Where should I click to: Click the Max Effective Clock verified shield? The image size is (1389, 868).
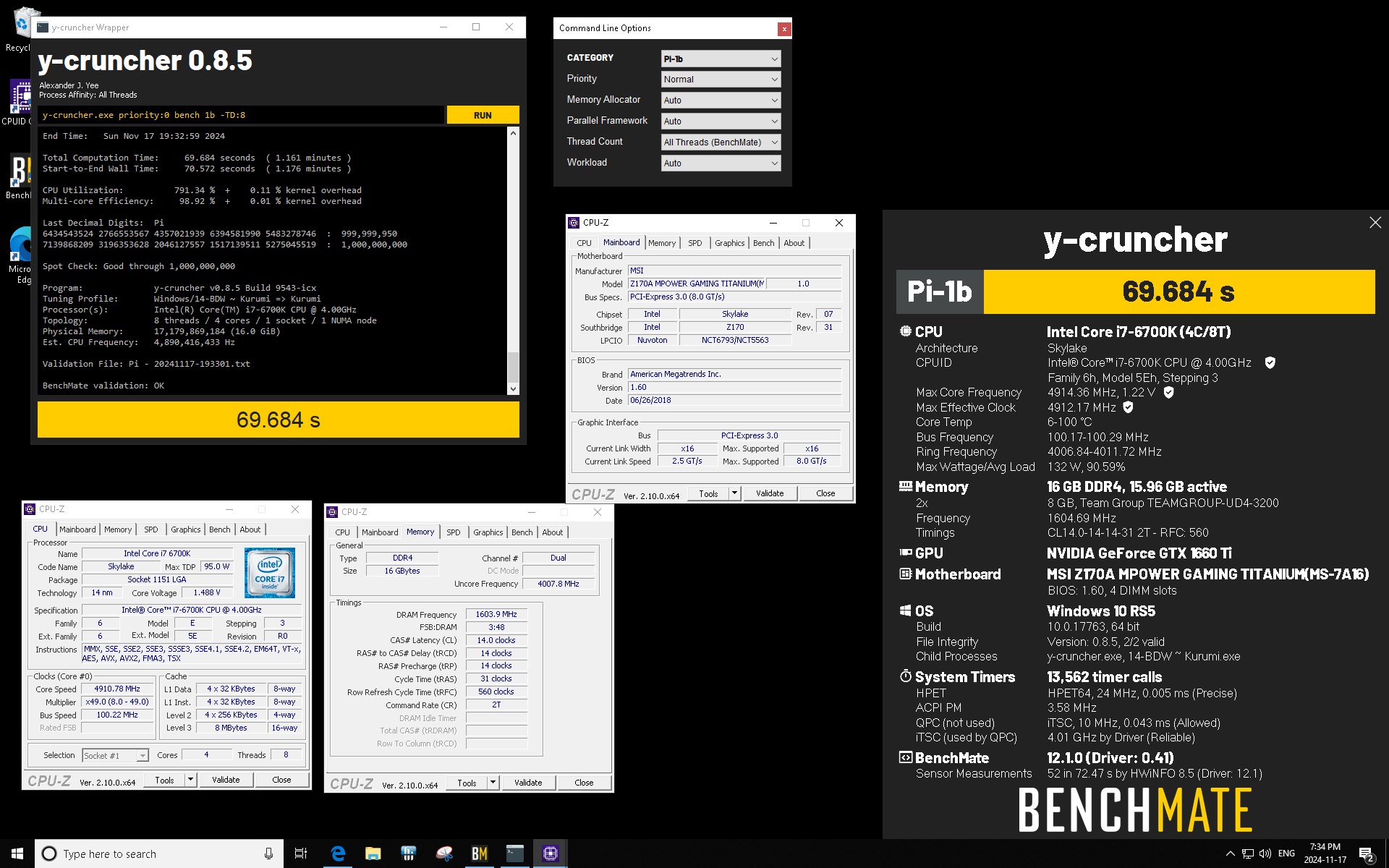click(x=1128, y=407)
